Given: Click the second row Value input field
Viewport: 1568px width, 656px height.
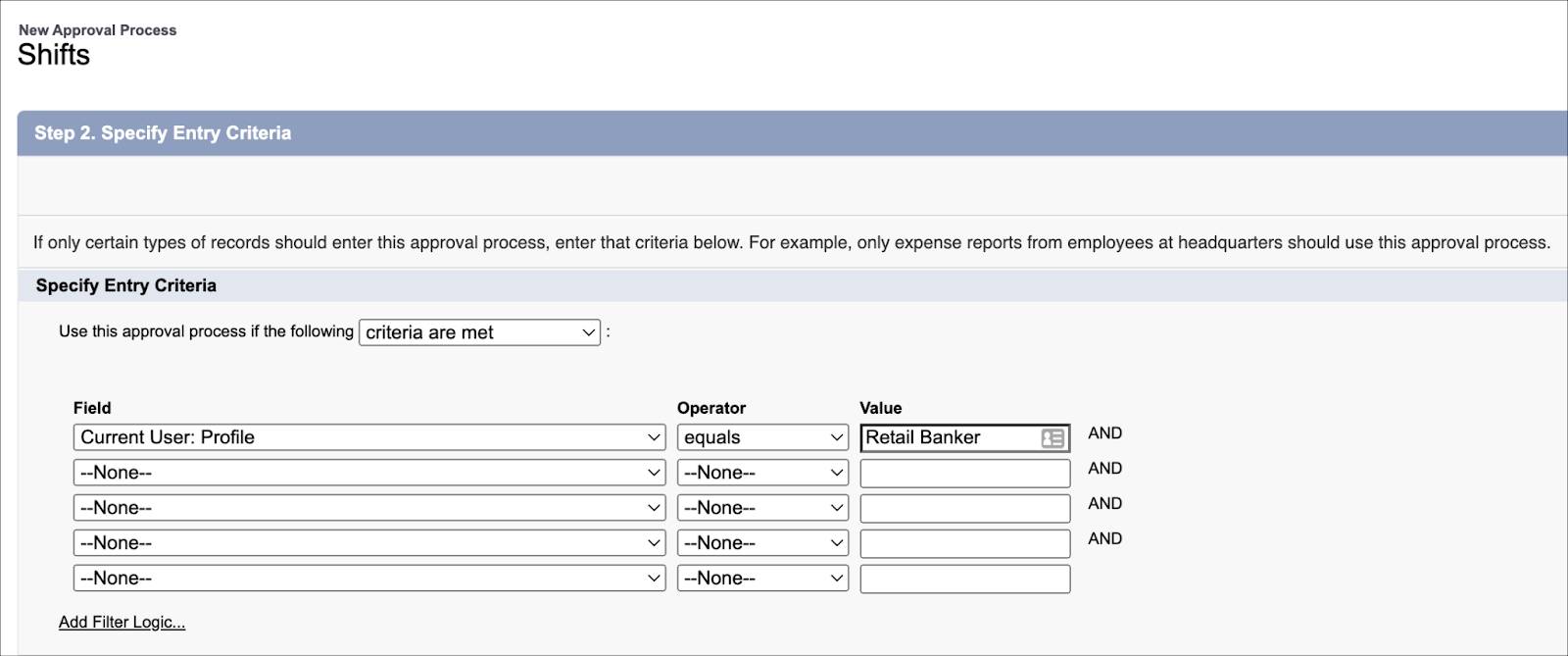Looking at the screenshot, I should pos(965,473).
